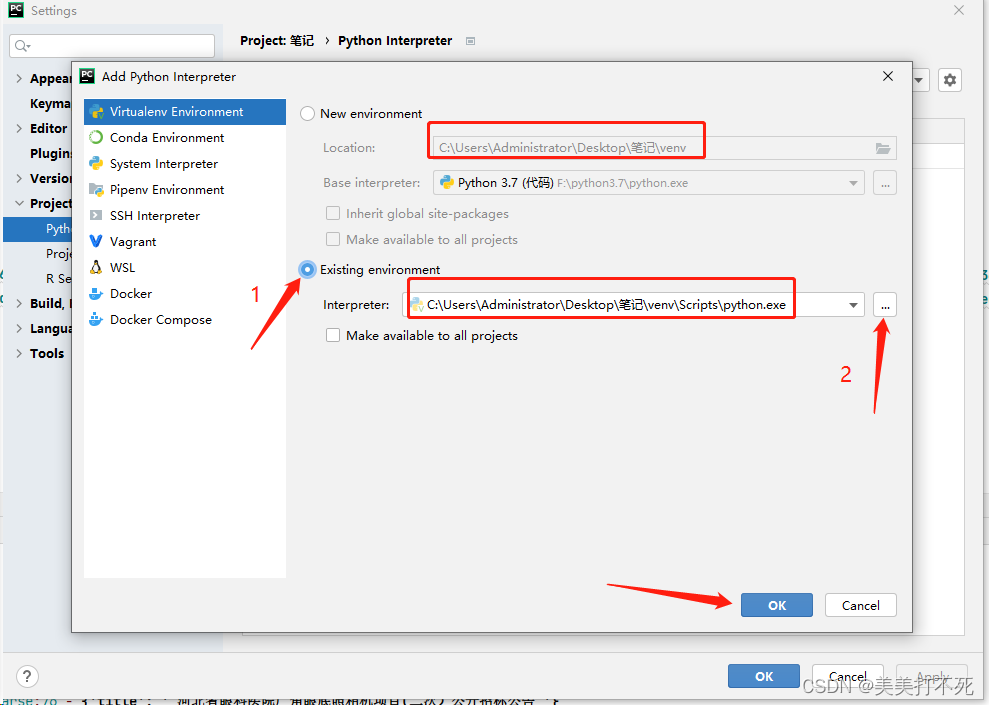Image resolution: width=989 pixels, height=705 pixels.
Task: Open the Tools settings category
Action: [47, 353]
